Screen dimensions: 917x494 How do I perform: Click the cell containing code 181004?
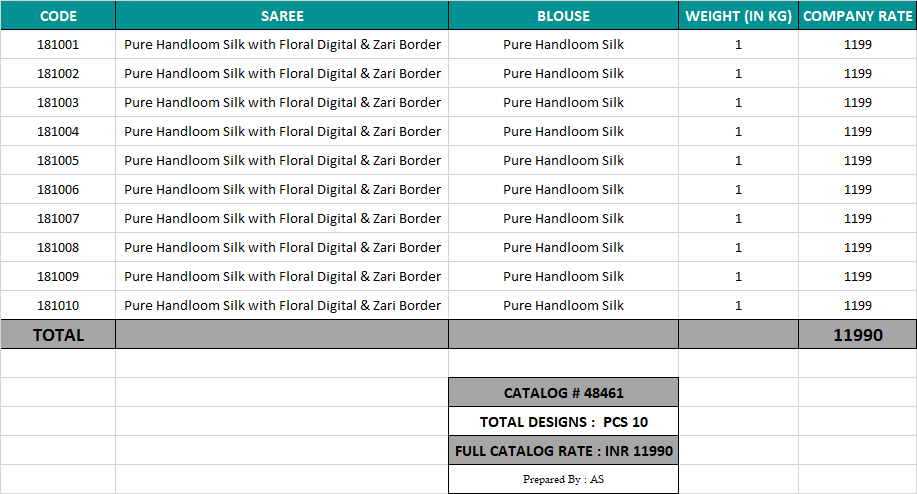[58, 131]
